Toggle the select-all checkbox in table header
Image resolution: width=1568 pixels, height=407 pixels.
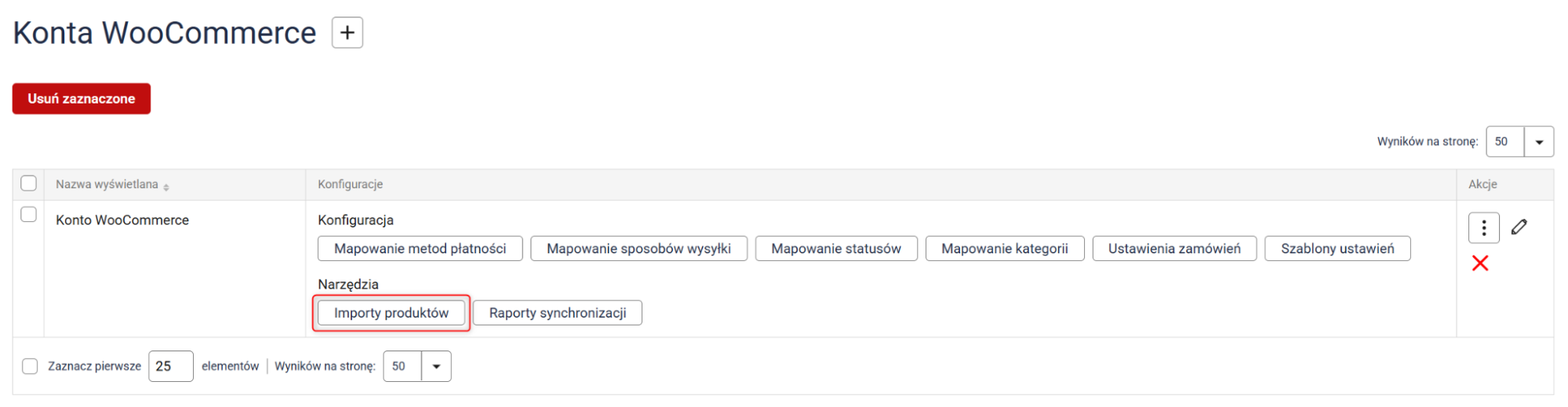click(x=29, y=184)
